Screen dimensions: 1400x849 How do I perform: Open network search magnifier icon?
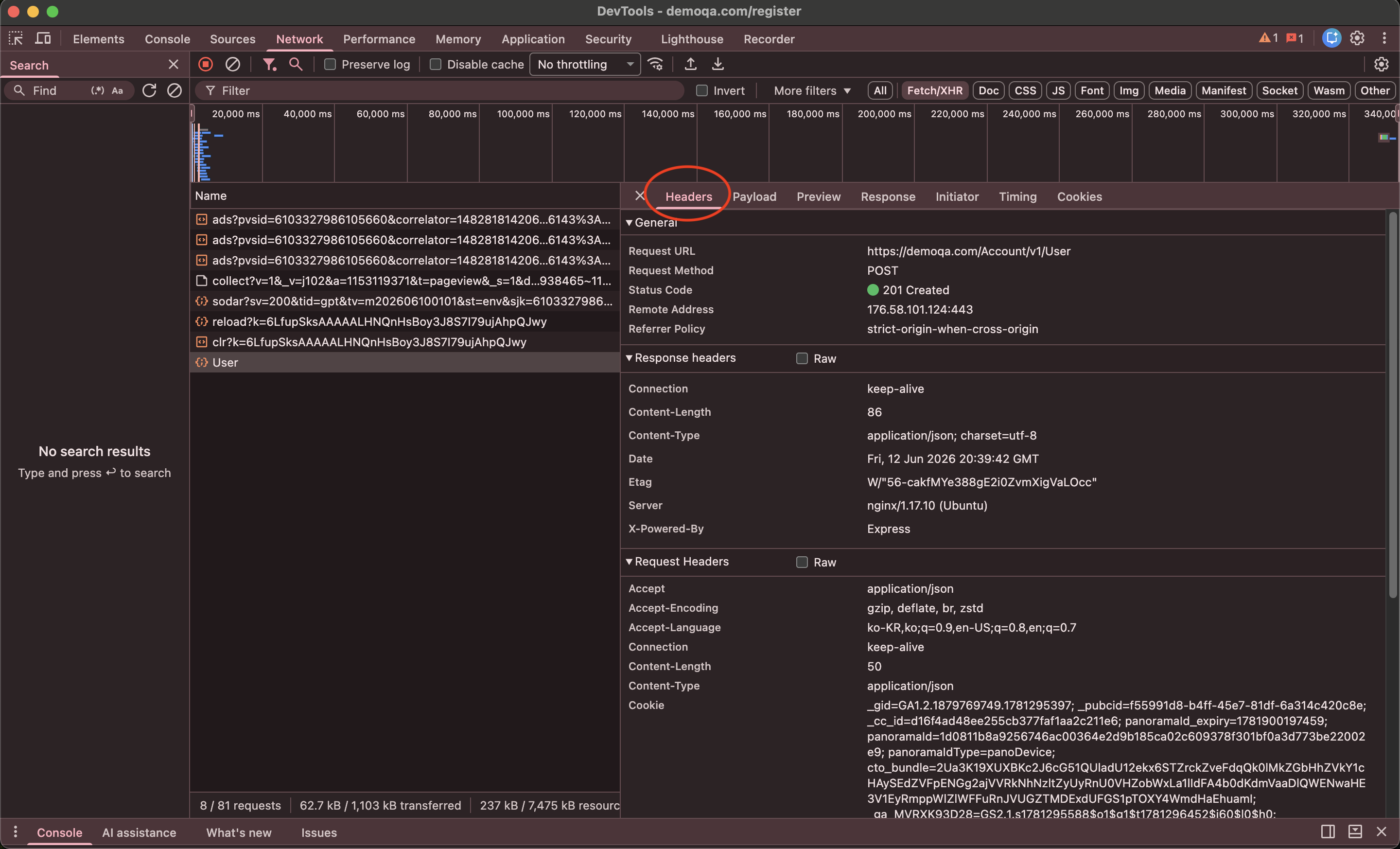point(296,64)
